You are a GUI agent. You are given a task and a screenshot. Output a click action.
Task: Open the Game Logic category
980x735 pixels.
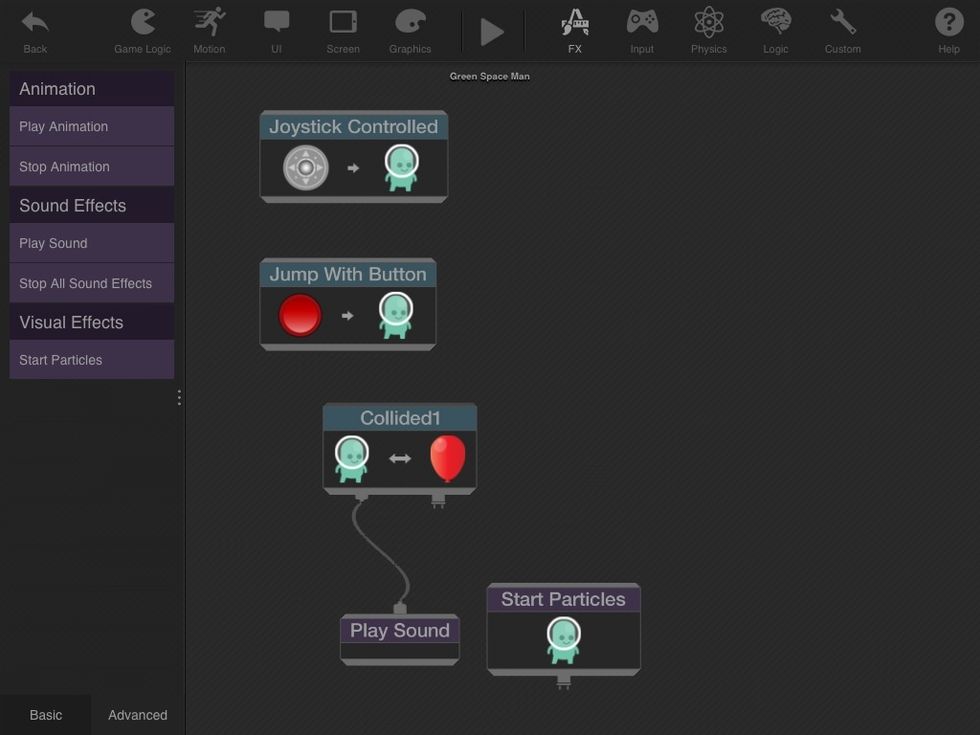(143, 24)
